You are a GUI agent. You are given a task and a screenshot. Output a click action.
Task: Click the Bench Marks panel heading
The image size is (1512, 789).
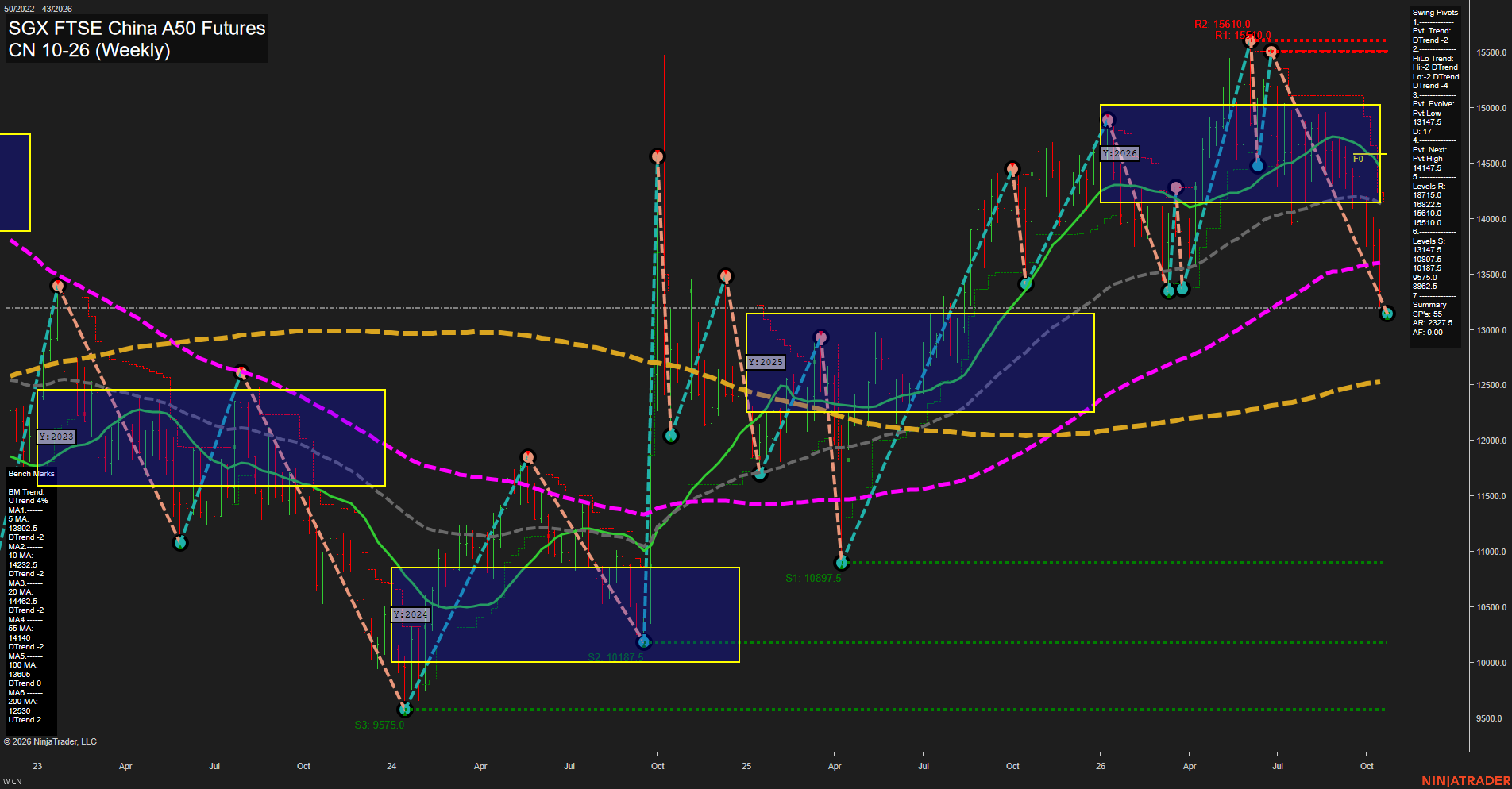point(32,474)
